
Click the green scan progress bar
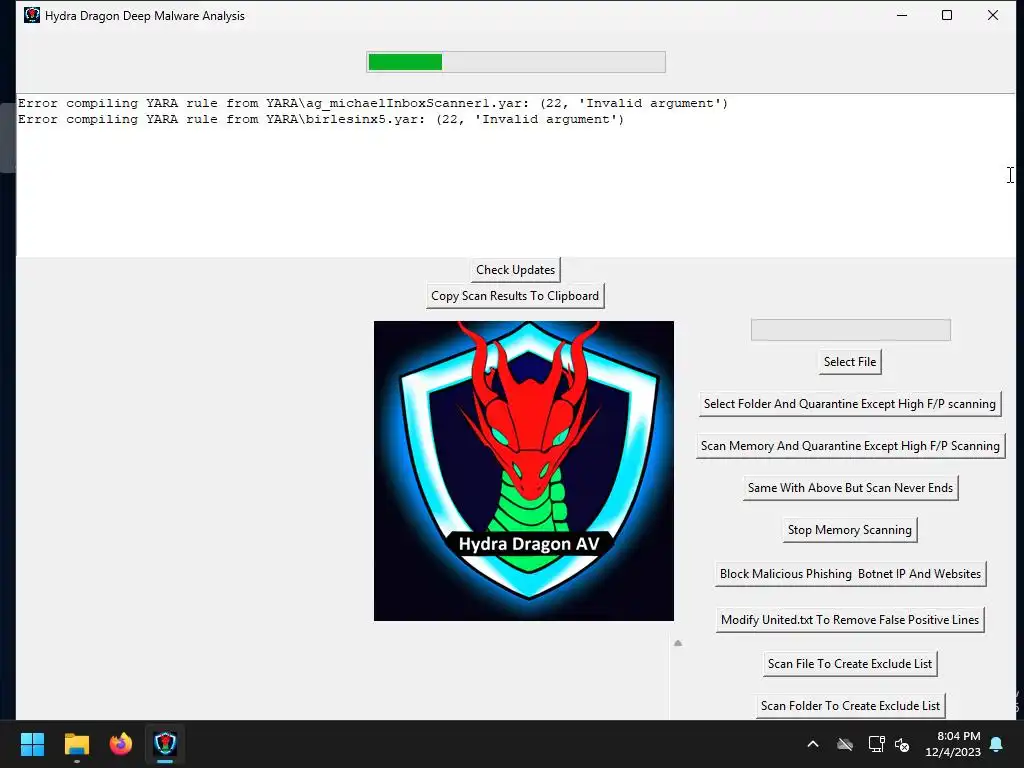(x=516, y=62)
